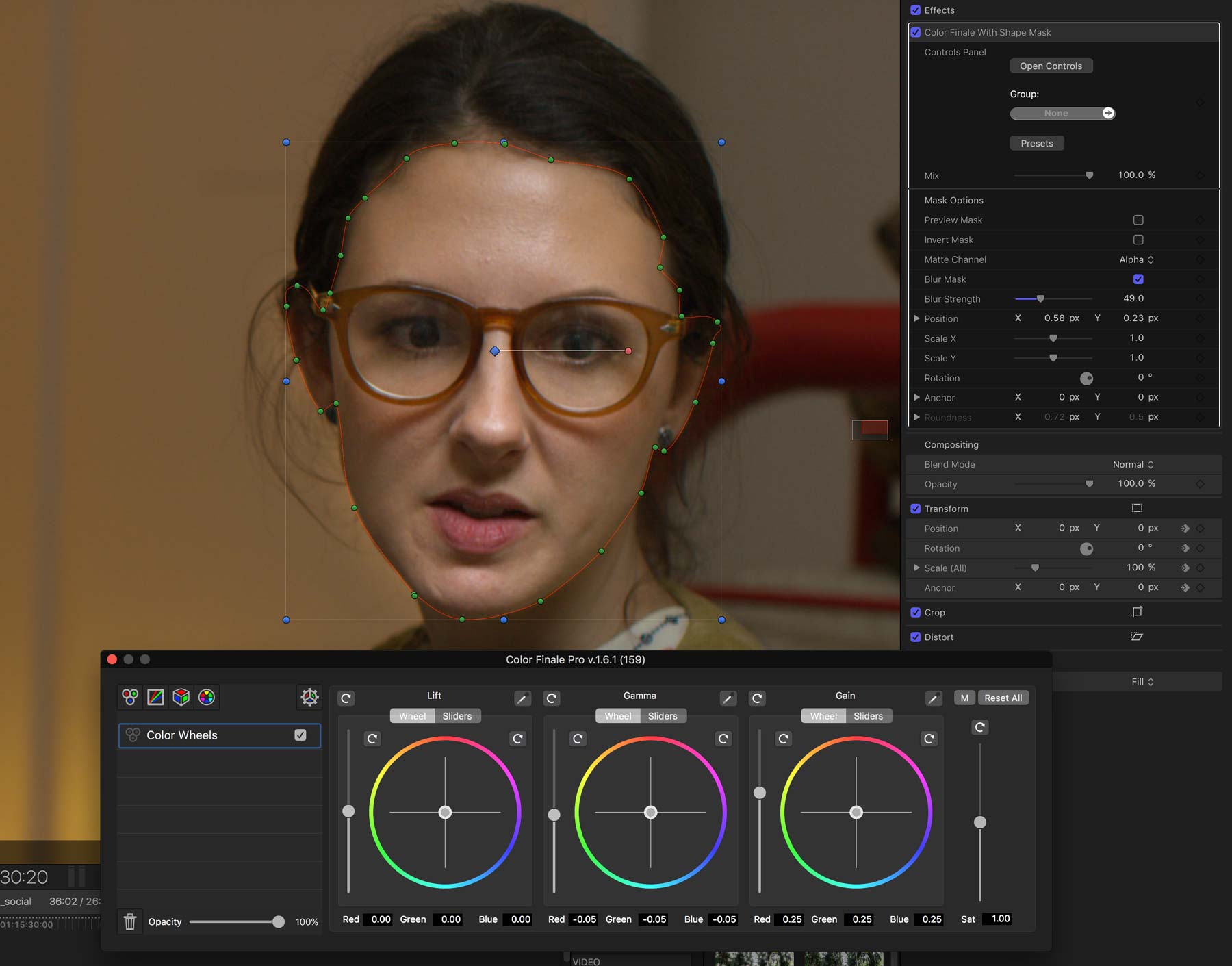The image size is (1232, 966).
Task: Click the Blur Strength slider
Action: coord(1053,298)
